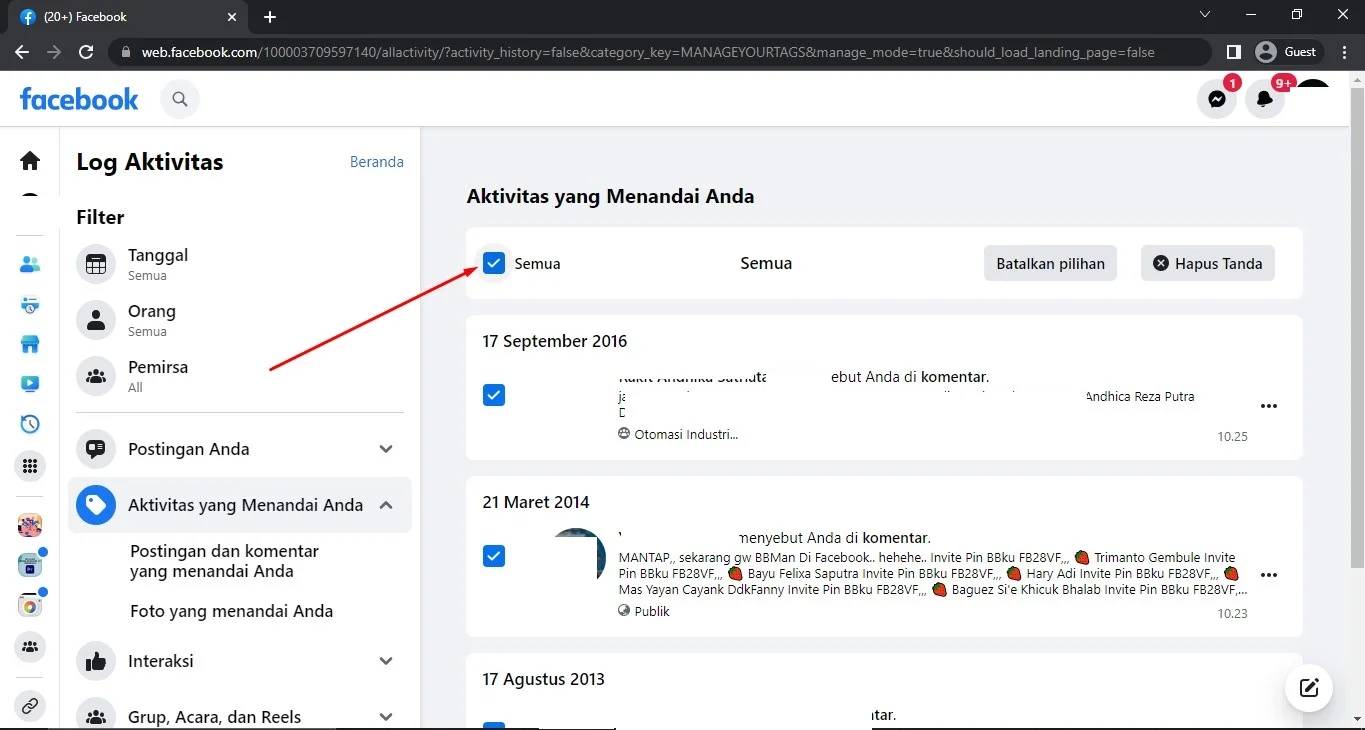
Task: Click the calendar icon for Tanggal filter
Action: point(96,264)
